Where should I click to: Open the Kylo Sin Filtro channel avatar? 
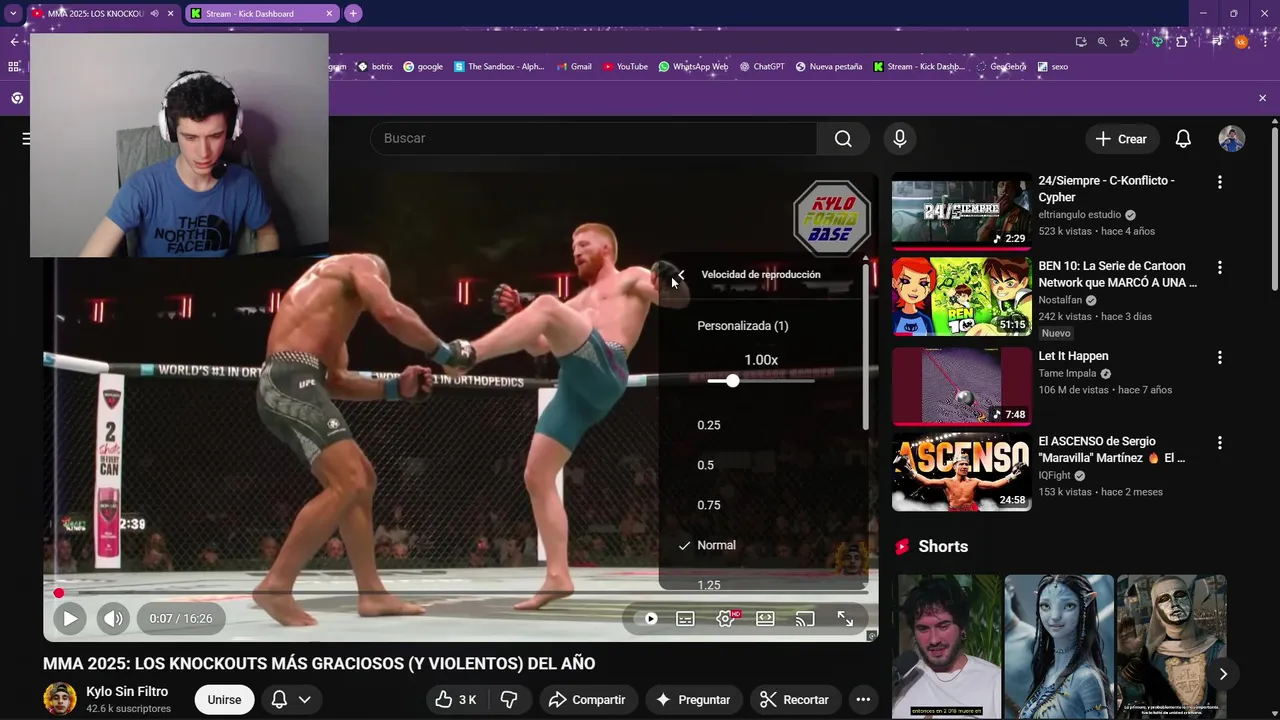[60, 699]
